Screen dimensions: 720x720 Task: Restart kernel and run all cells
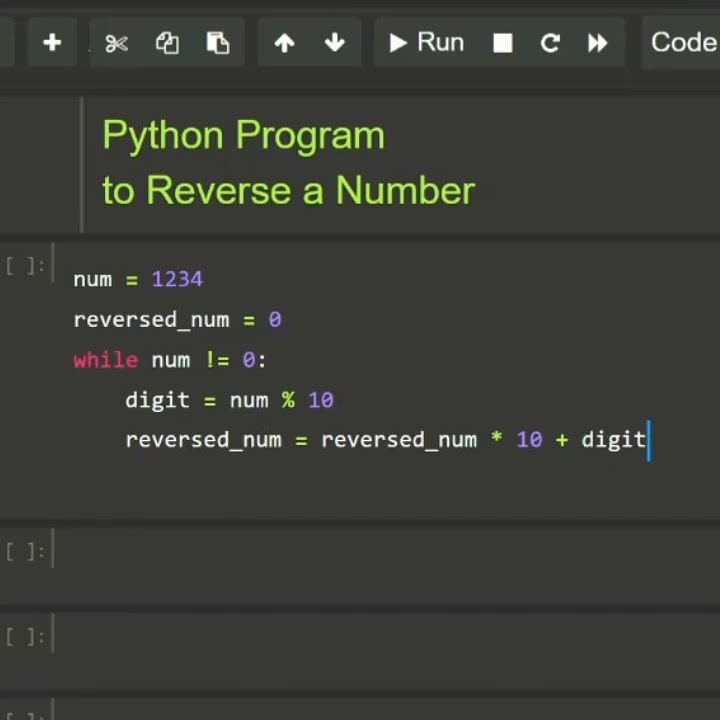point(598,43)
